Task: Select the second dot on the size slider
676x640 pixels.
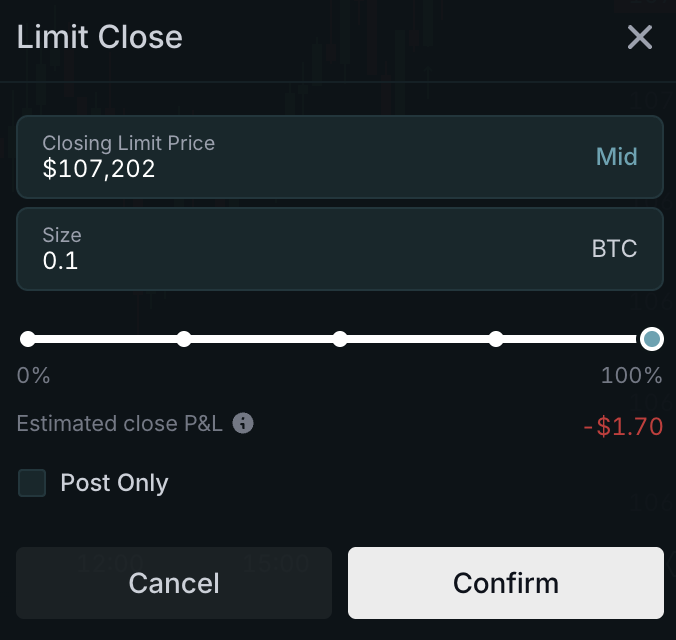Action: [184, 339]
